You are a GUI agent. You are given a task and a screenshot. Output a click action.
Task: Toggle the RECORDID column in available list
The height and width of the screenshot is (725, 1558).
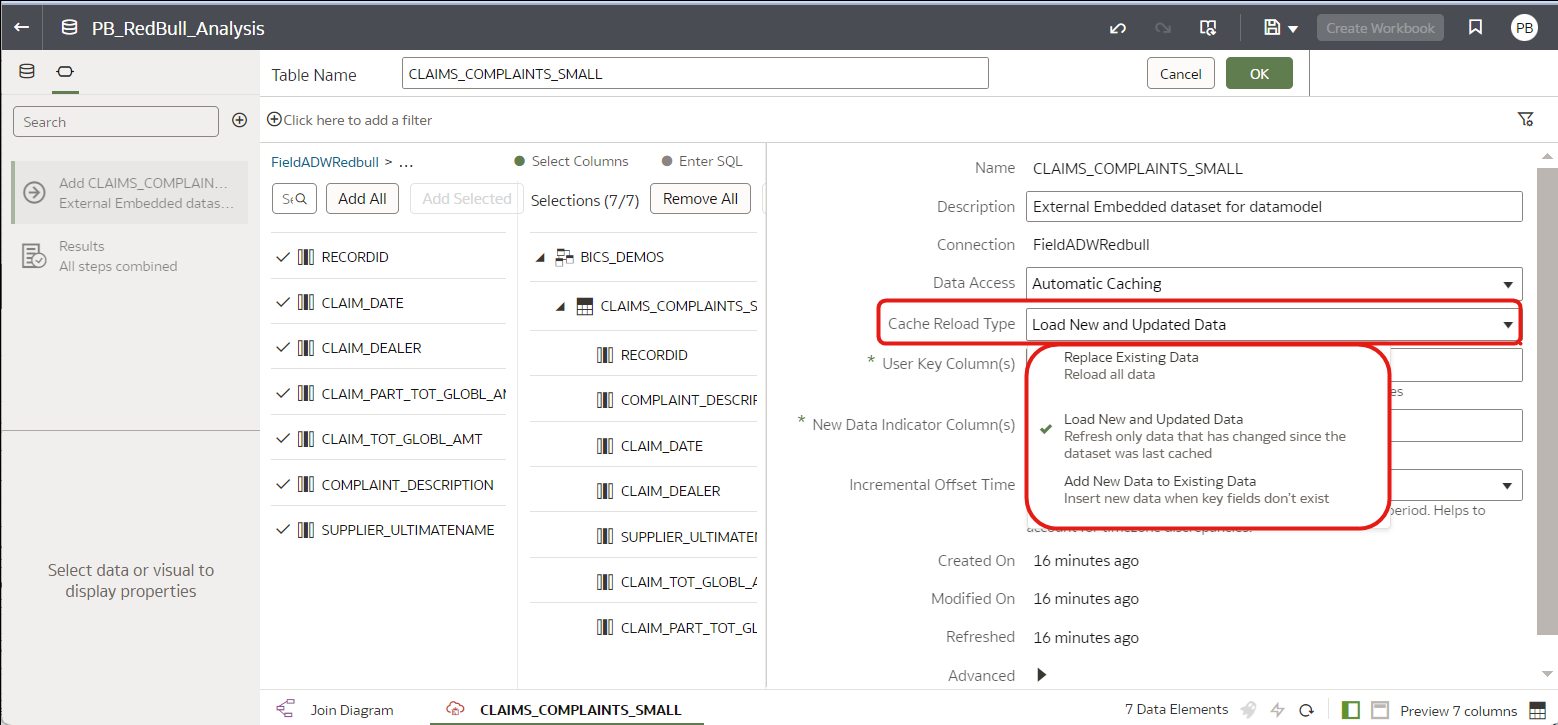click(x=388, y=257)
